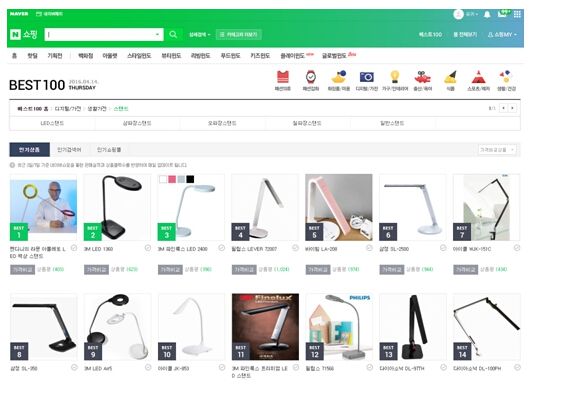Viewport: 563px width, 397px height.
Task: Toggle the check mark on BEST 1 product
Action: click(74, 248)
